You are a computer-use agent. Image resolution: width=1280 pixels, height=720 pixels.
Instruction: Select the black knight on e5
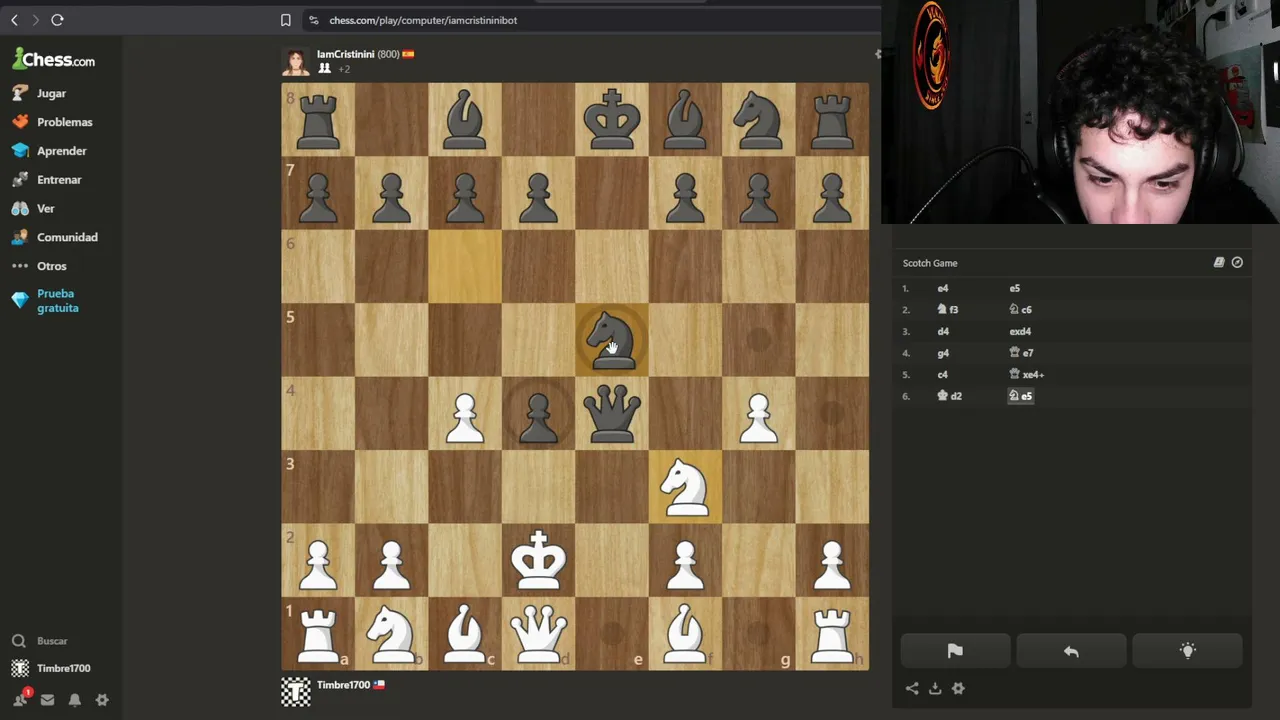click(612, 340)
